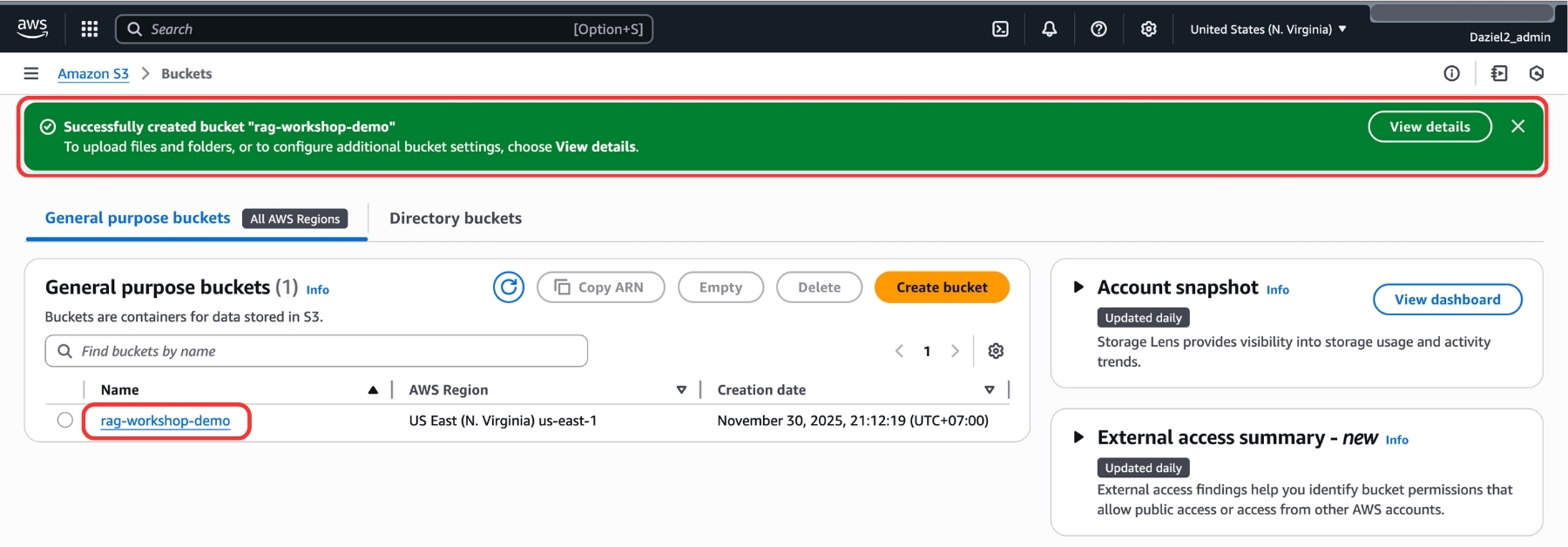Click the Create bucket button
Image resolution: width=1568 pixels, height=547 pixels.
pos(942,287)
